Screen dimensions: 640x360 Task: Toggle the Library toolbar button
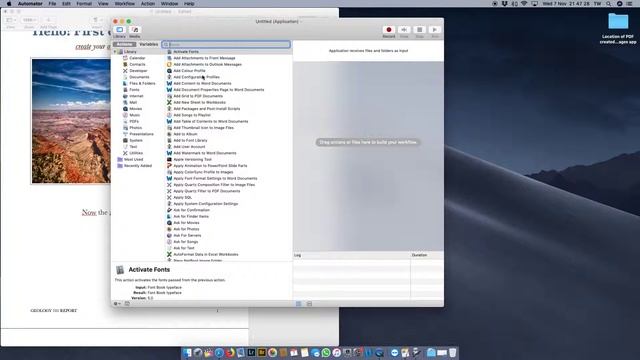pos(120,31)
